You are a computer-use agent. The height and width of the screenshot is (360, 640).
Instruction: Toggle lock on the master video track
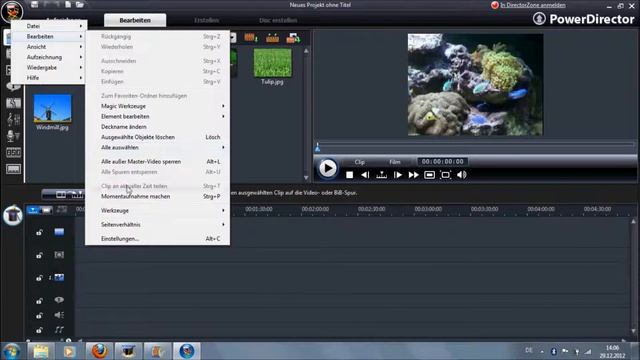(39, 232)
